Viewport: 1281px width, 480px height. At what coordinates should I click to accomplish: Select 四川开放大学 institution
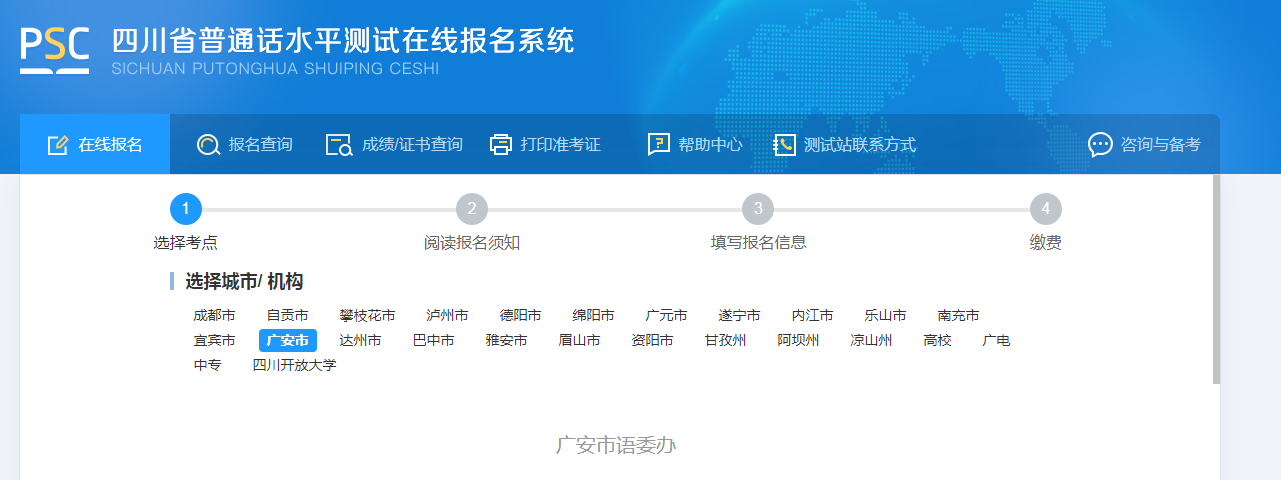coord(294,366)
